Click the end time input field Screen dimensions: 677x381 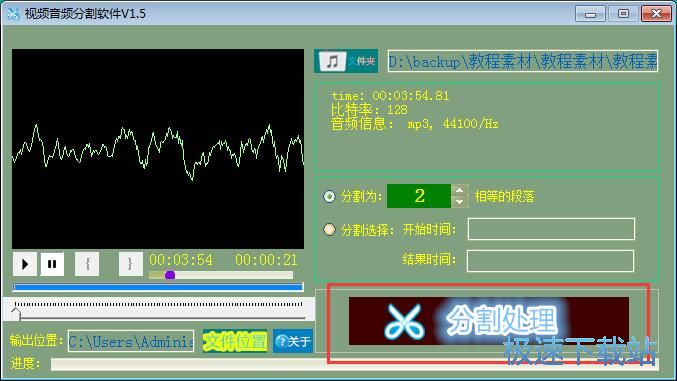(x=550, y=261)
